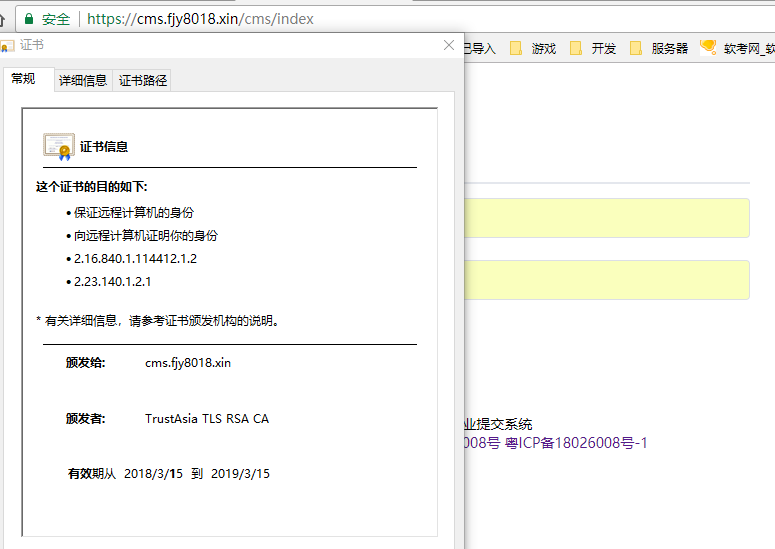Click the first yellow notice bar
The width and height of the screenshot is (775, 549).
[606, 218]
